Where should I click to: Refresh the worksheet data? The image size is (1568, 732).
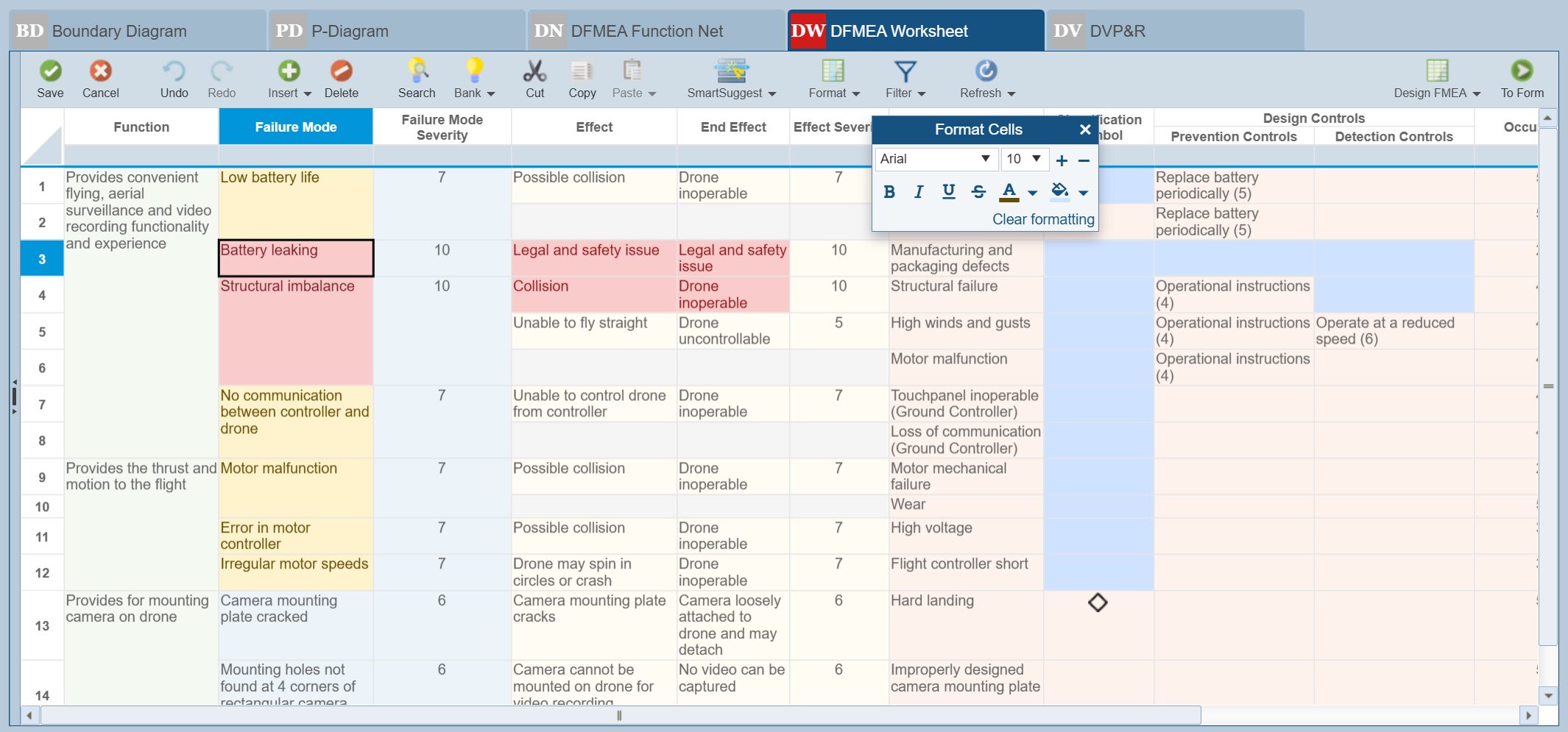[x=984, y=78]
